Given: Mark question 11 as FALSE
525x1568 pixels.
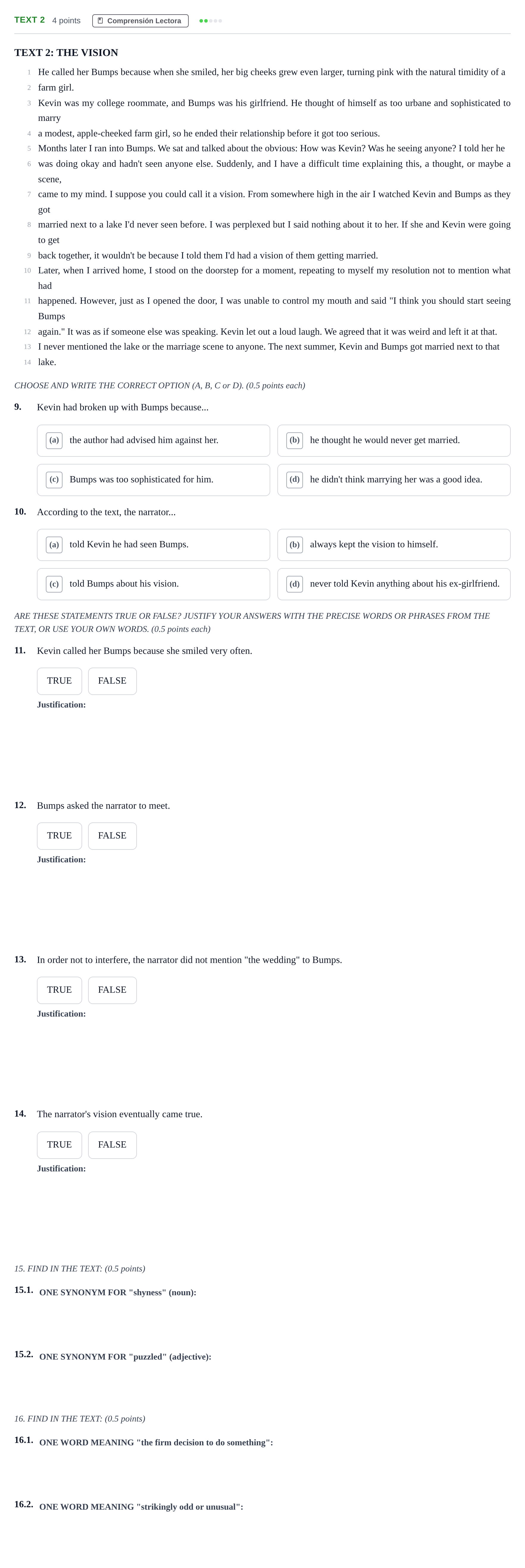Looking at the screenshot, I should 112,681.
